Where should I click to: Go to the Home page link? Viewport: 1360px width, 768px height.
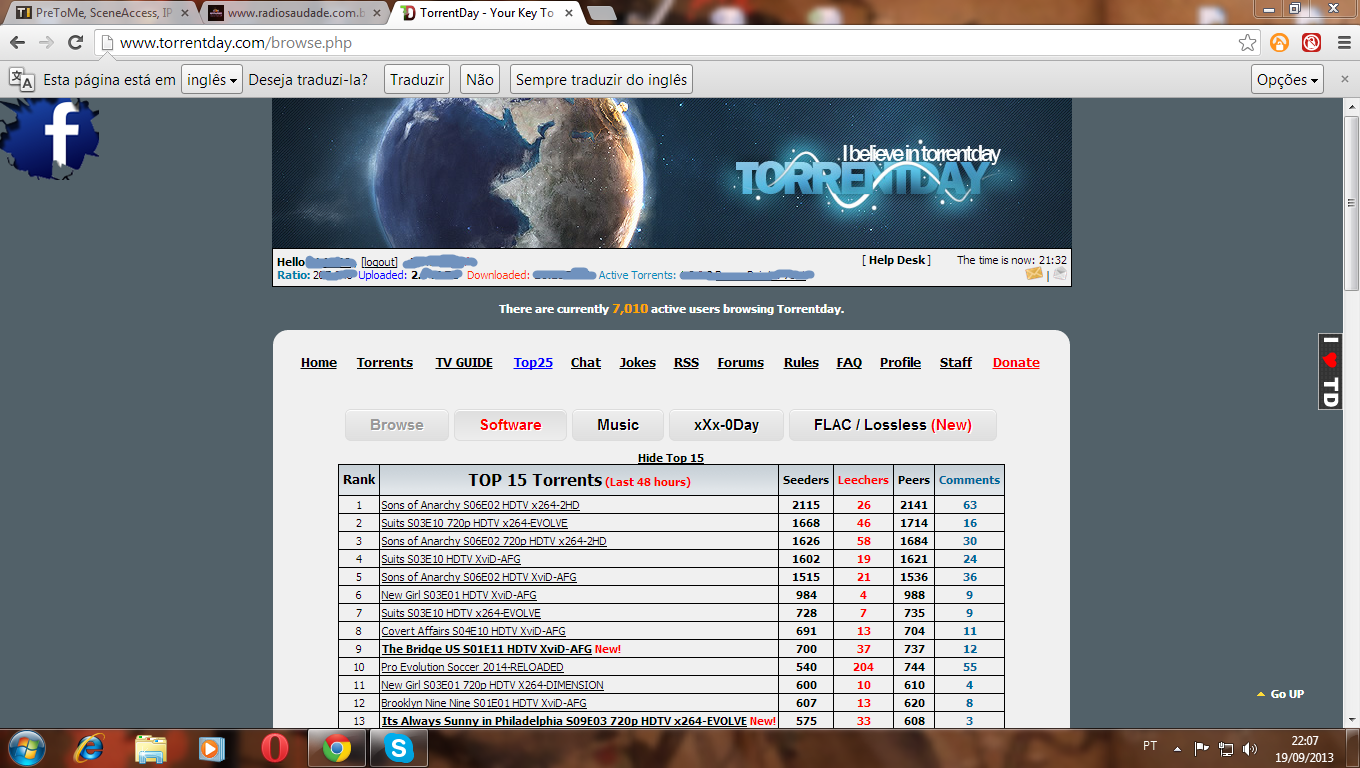point(319,363)
